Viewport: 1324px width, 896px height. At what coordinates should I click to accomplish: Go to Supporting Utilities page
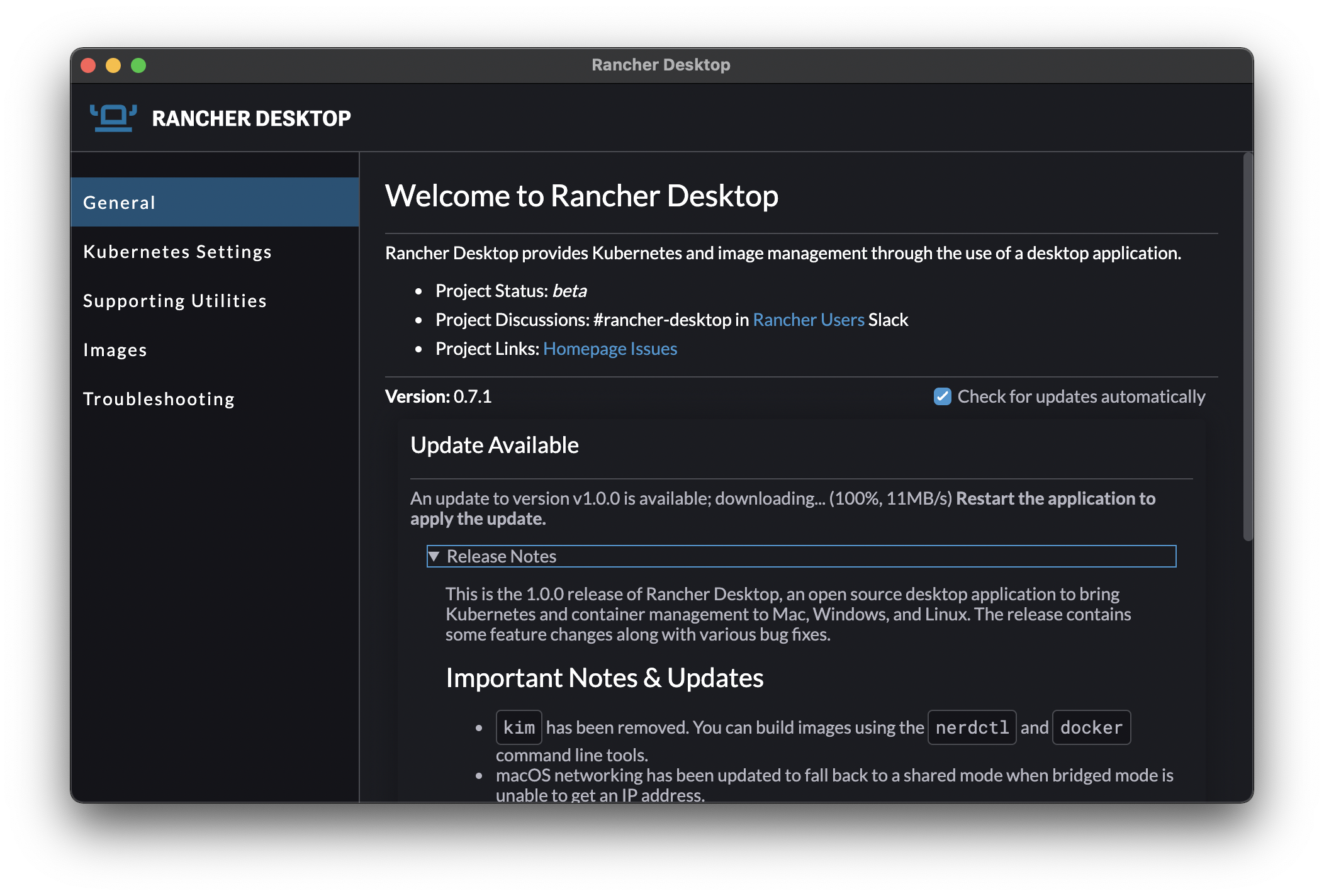215,300
